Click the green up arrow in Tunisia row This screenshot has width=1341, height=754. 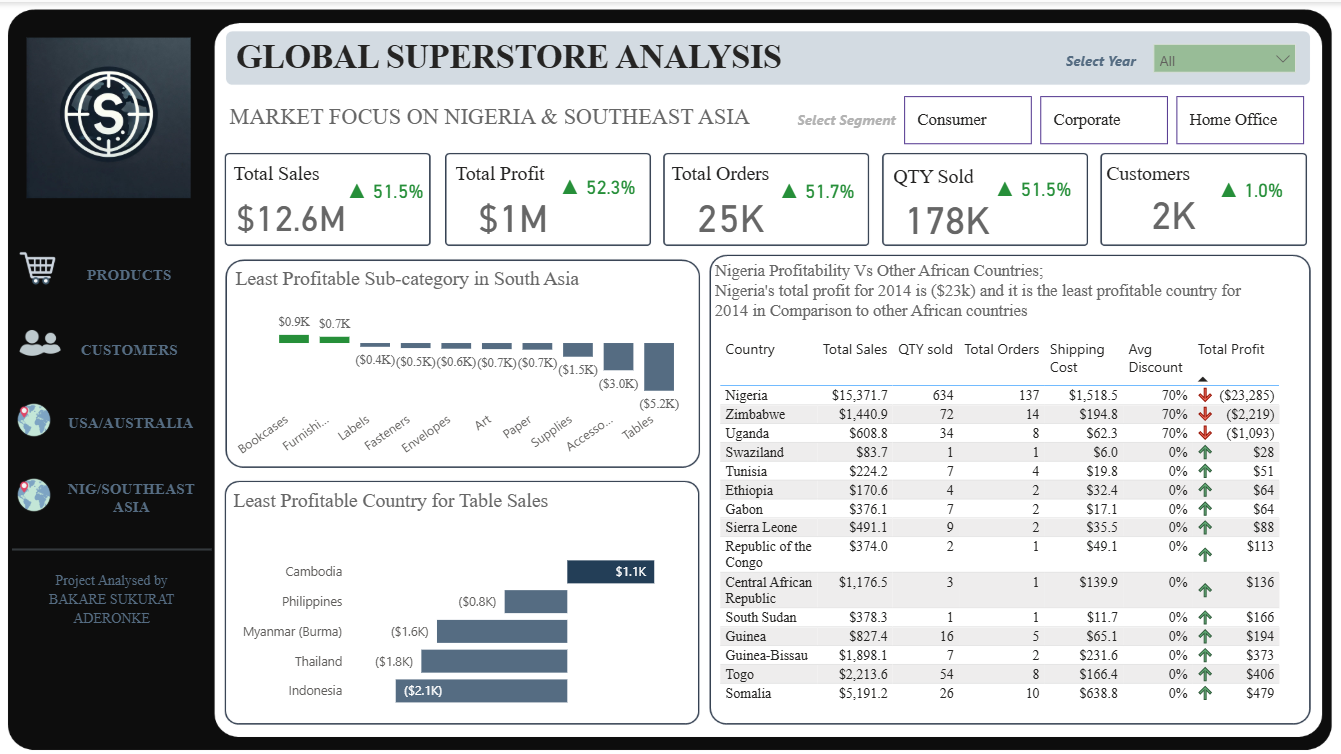tap(1205, 471)
